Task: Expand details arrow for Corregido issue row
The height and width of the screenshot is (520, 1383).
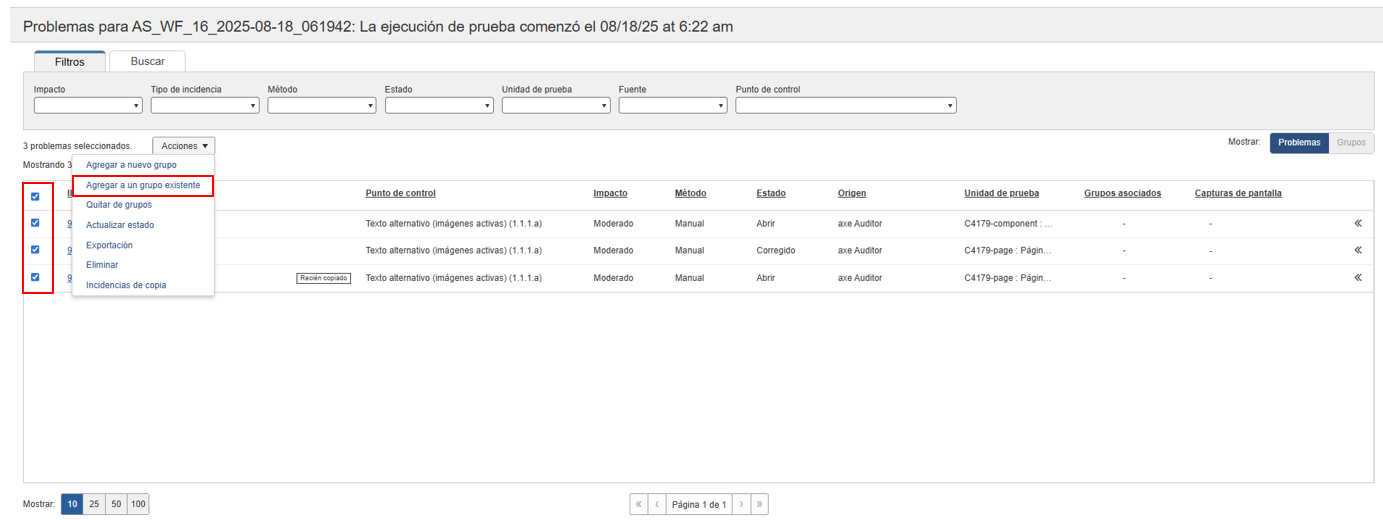Action: pos(1357,250)
